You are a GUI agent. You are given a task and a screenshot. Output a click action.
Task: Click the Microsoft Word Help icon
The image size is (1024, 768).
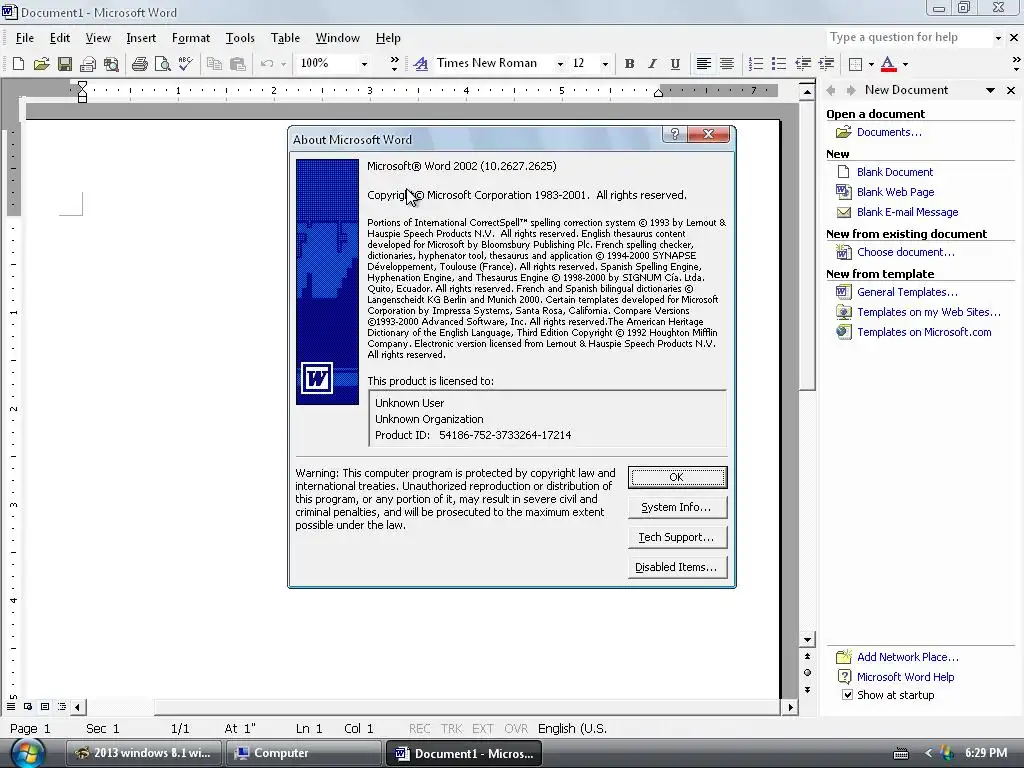pos(844,677)
